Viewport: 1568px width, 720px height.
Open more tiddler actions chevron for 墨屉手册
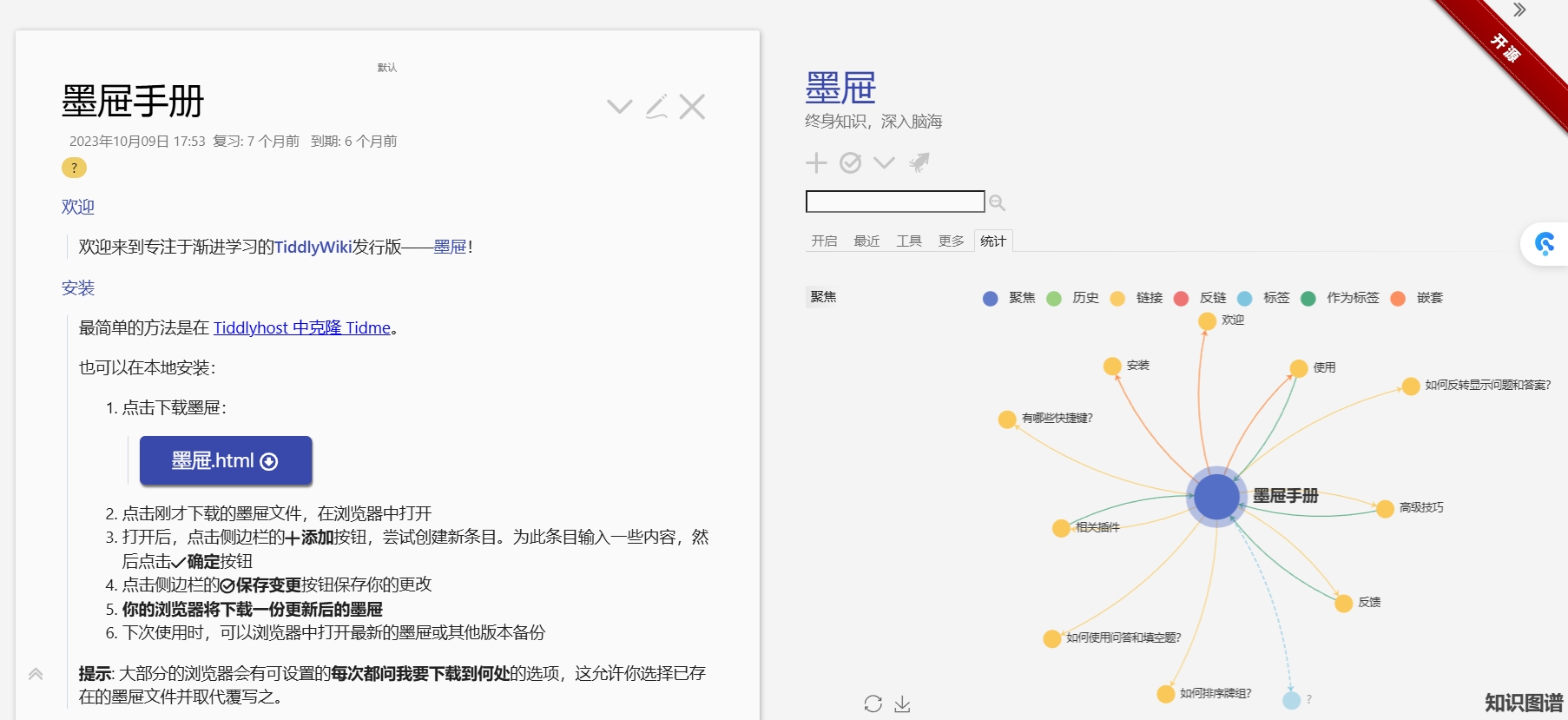(619, 107)
